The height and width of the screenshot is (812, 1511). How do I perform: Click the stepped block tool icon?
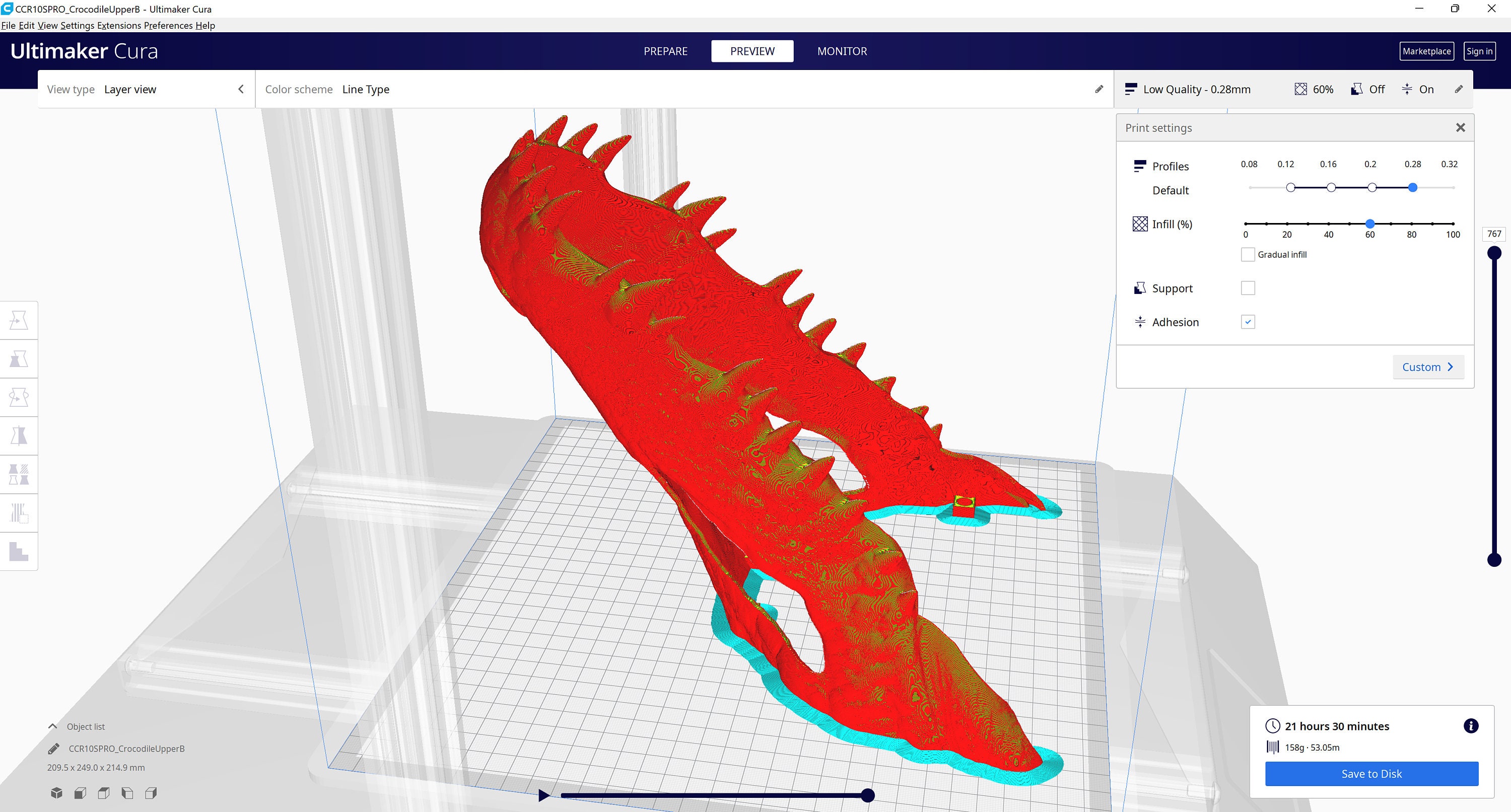pos(19,551)
